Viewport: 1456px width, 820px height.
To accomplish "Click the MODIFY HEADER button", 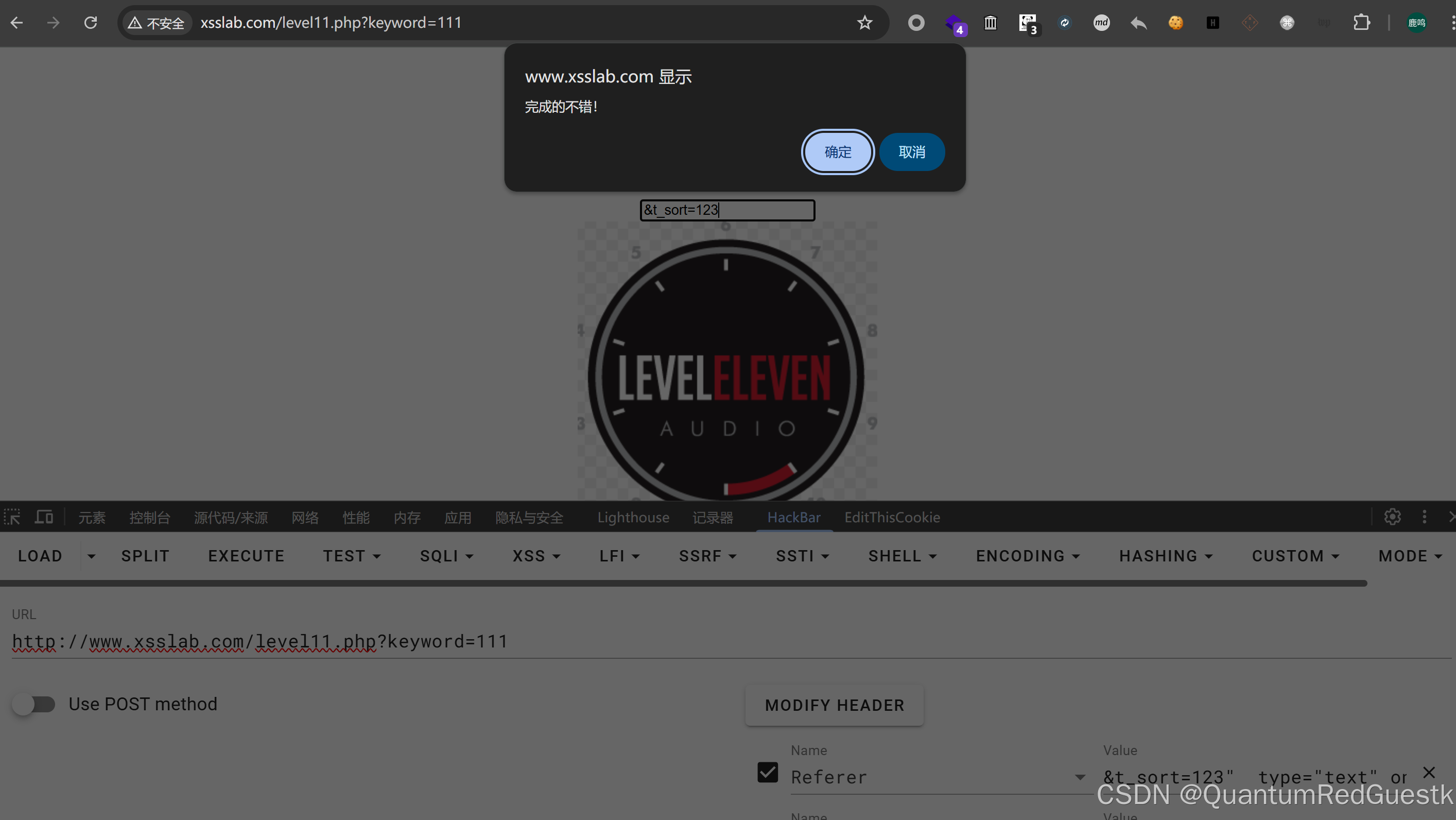I will click(x=834, y=705).
